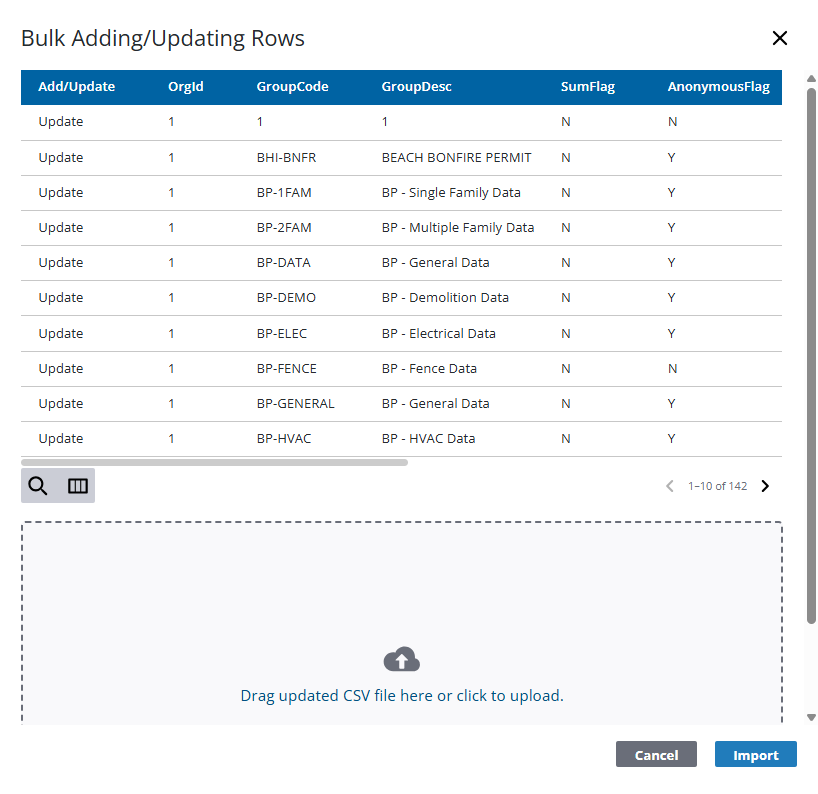
Task: Click the horizontal table scrollbar
Action: pos(214,463)
